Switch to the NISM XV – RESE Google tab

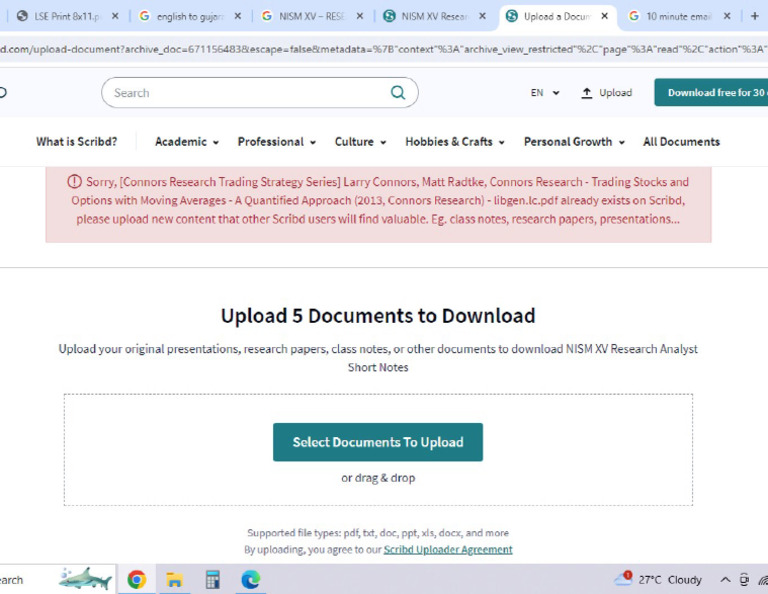click(311, 16)
